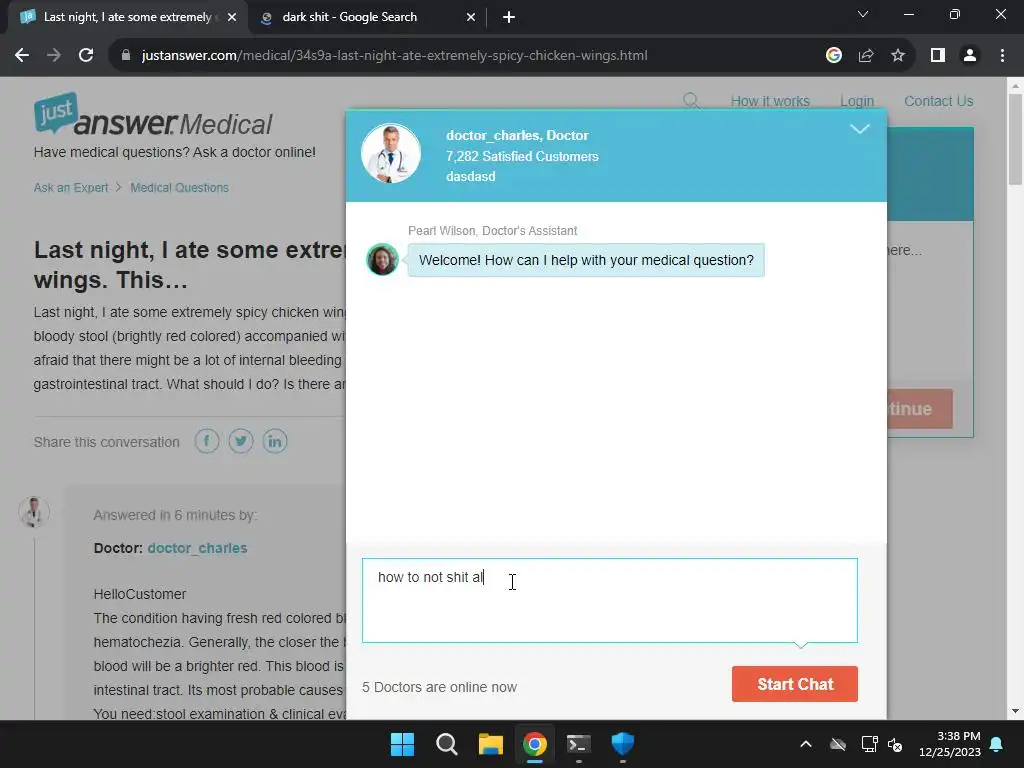Open the Google icon in the address bar
1024x768 pixels.
coord(833,56)
